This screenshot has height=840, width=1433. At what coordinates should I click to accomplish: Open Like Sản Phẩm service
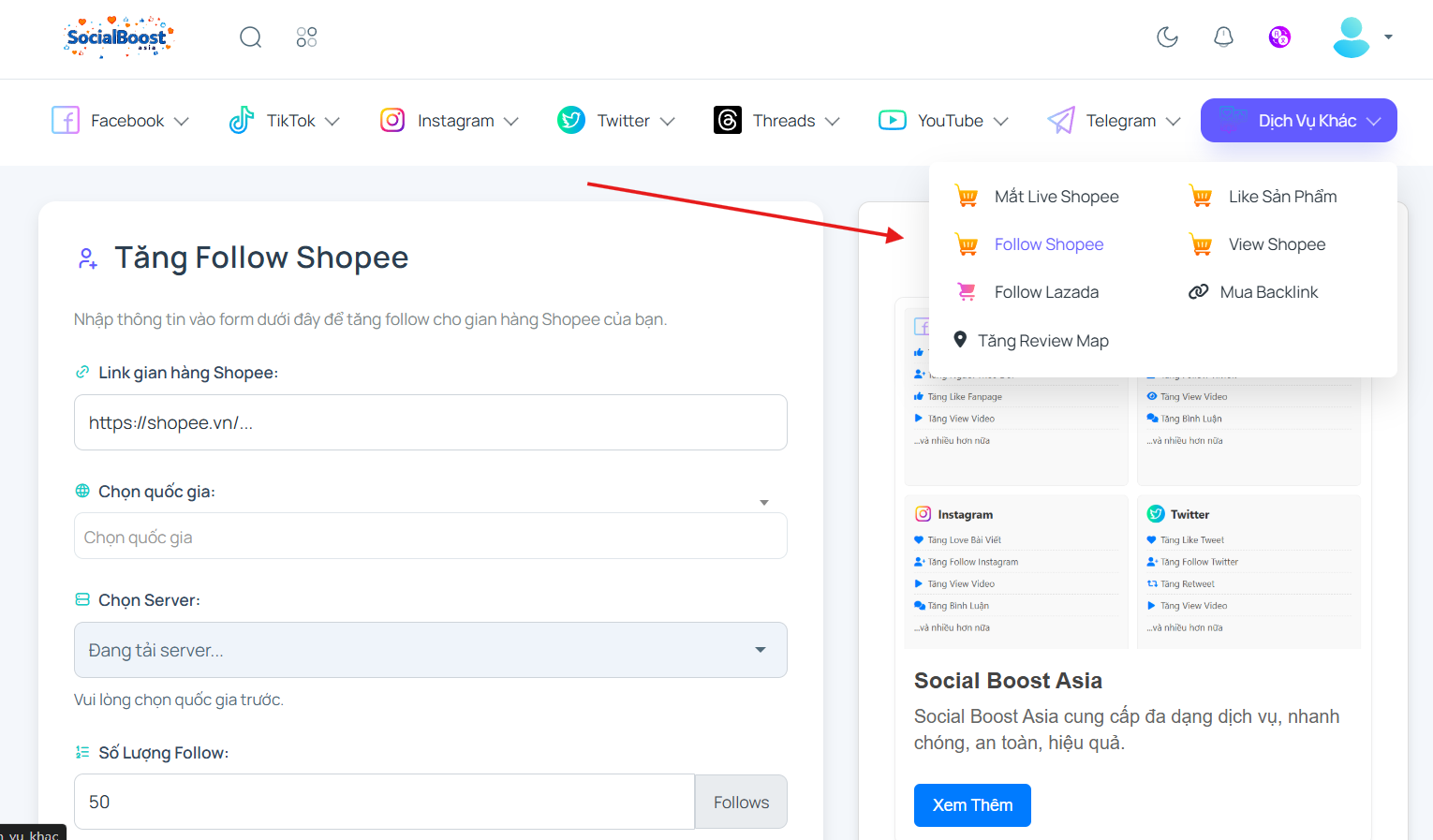point(1282,197)
